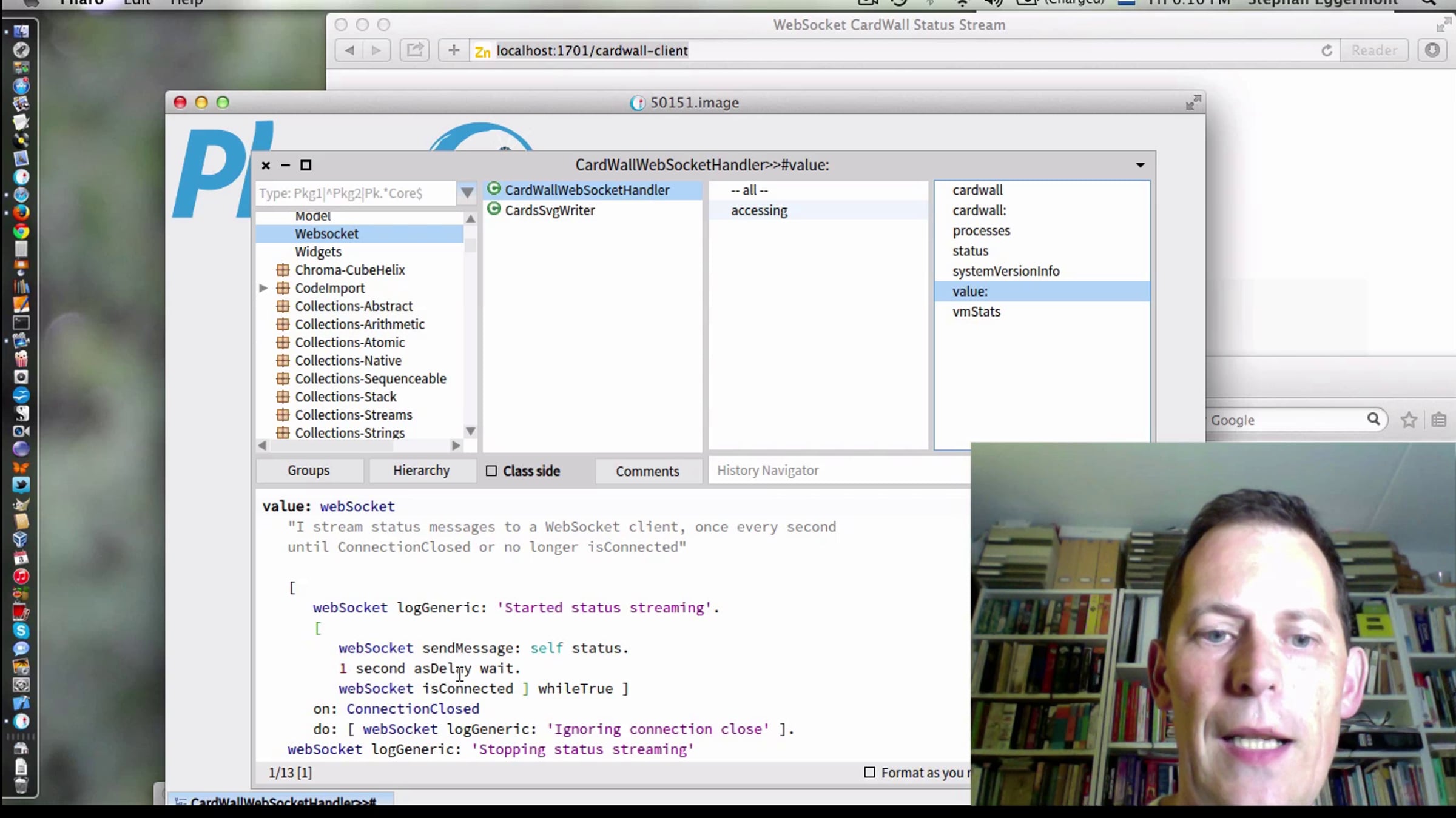Click the browser back arrow button
The width and height of the screenshot is (1456, 818).
pos(349,50)
